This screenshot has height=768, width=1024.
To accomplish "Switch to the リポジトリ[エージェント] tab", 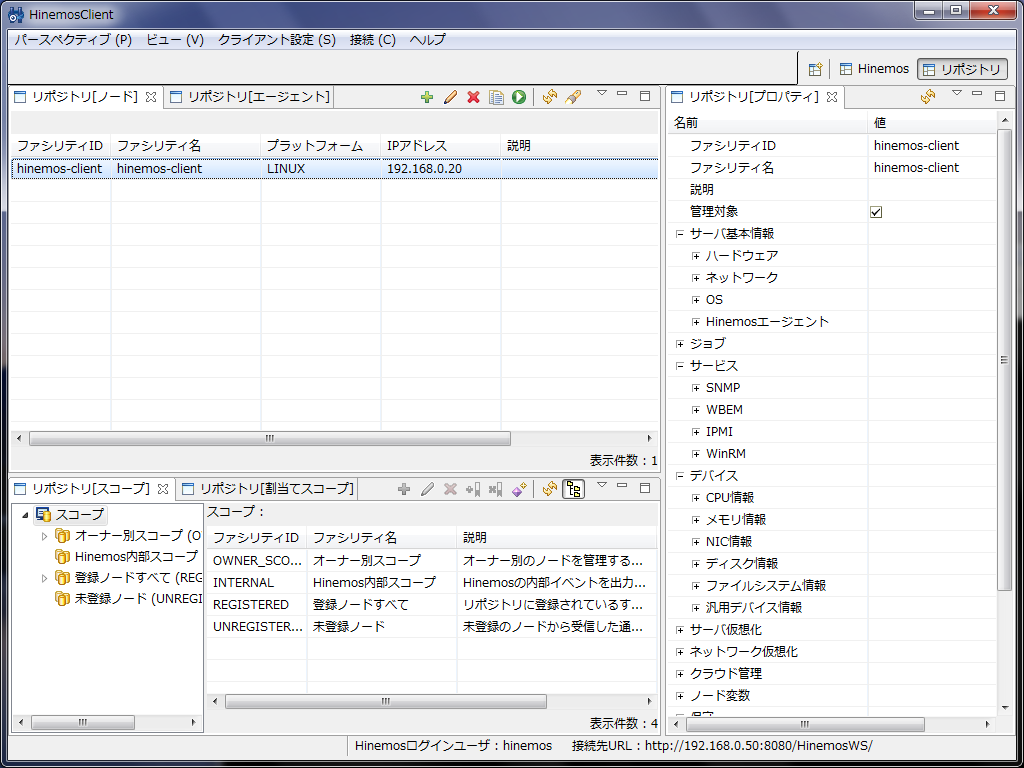I will [250, 97].
